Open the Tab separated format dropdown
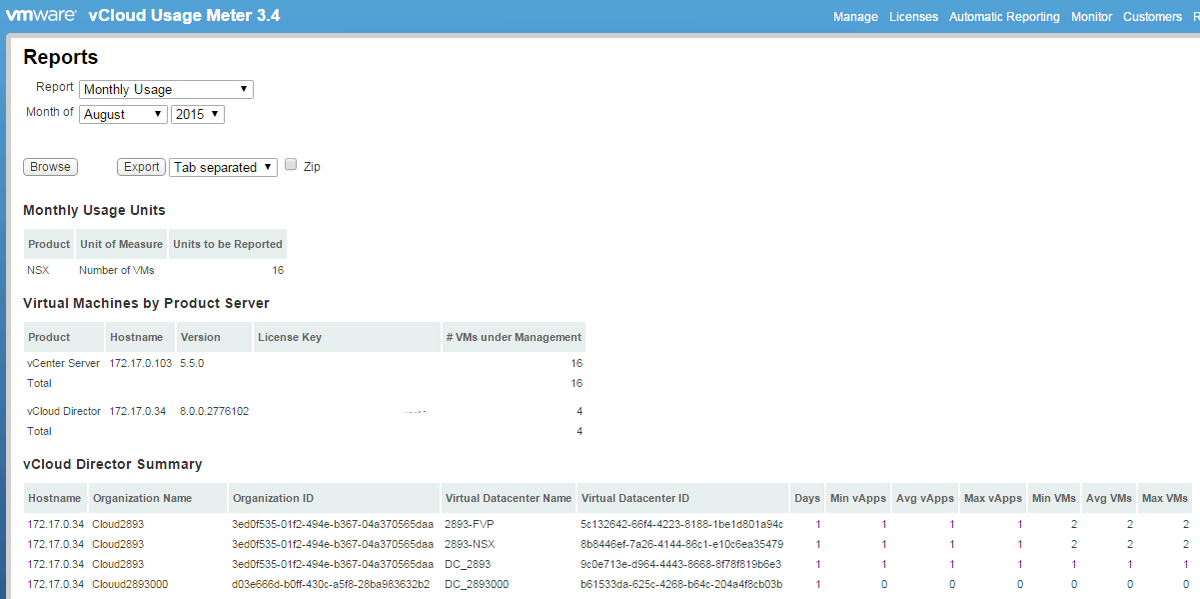Viewport: 1200px width, 599px height. 223,167
